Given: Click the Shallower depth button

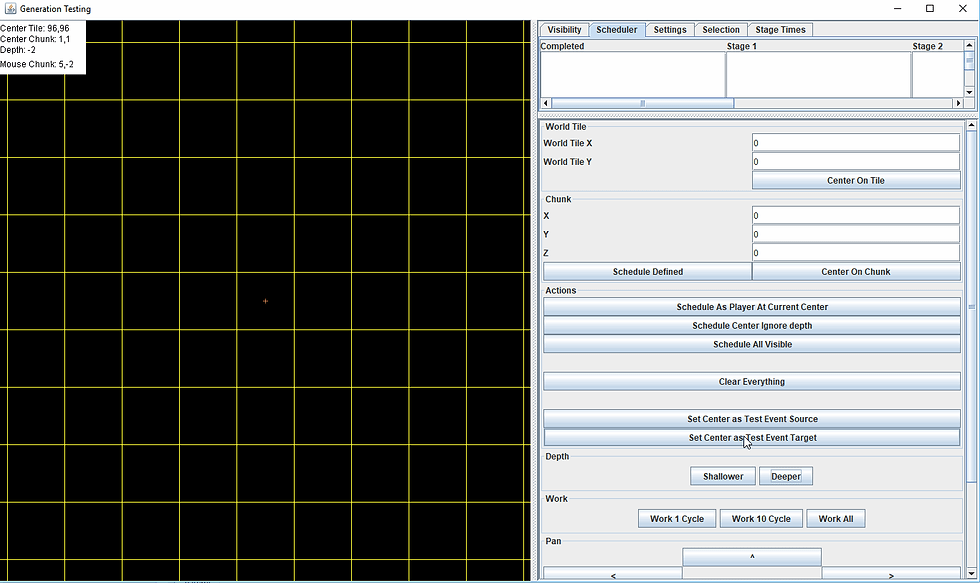Looking at the screenshot, I should click(723, 476).
